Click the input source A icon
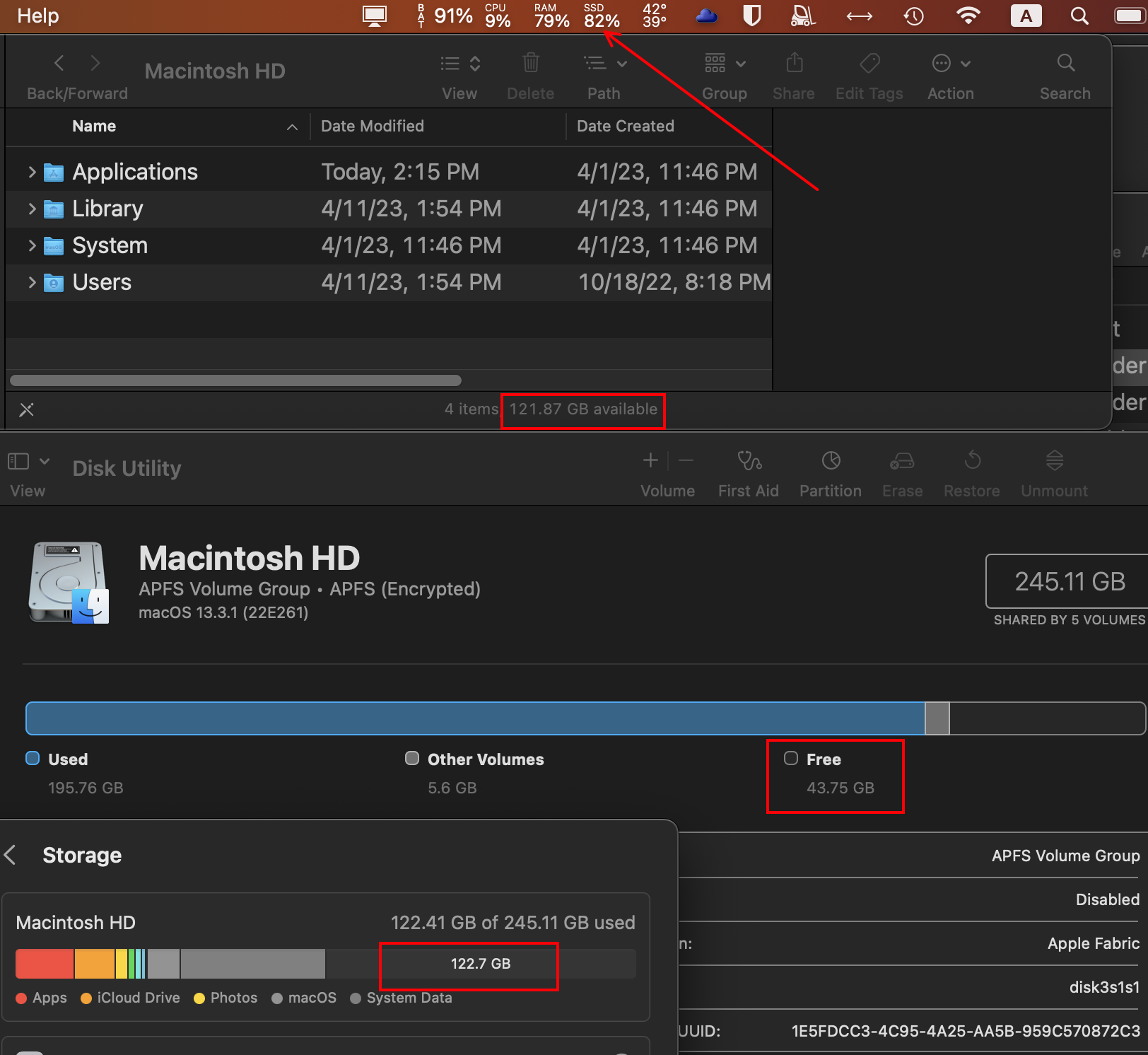Viewport: 1148px width, 1055px height. [x=1026, y=16]
